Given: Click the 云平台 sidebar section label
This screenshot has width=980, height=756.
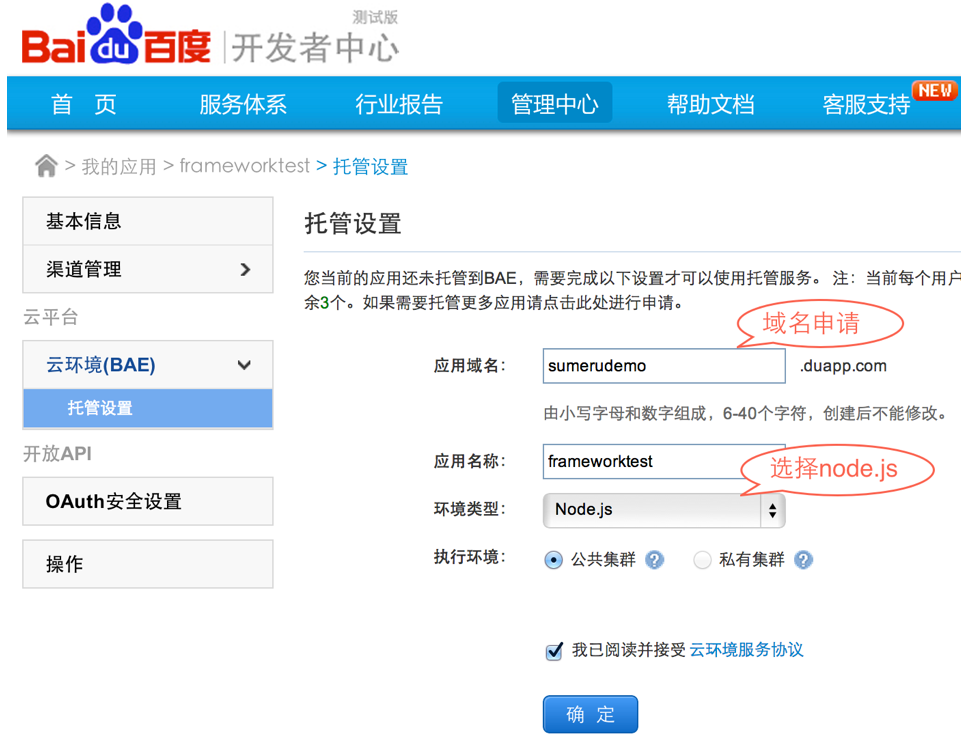Looking at the screenshot, I should pyautogui.click(x=51, y=317).
